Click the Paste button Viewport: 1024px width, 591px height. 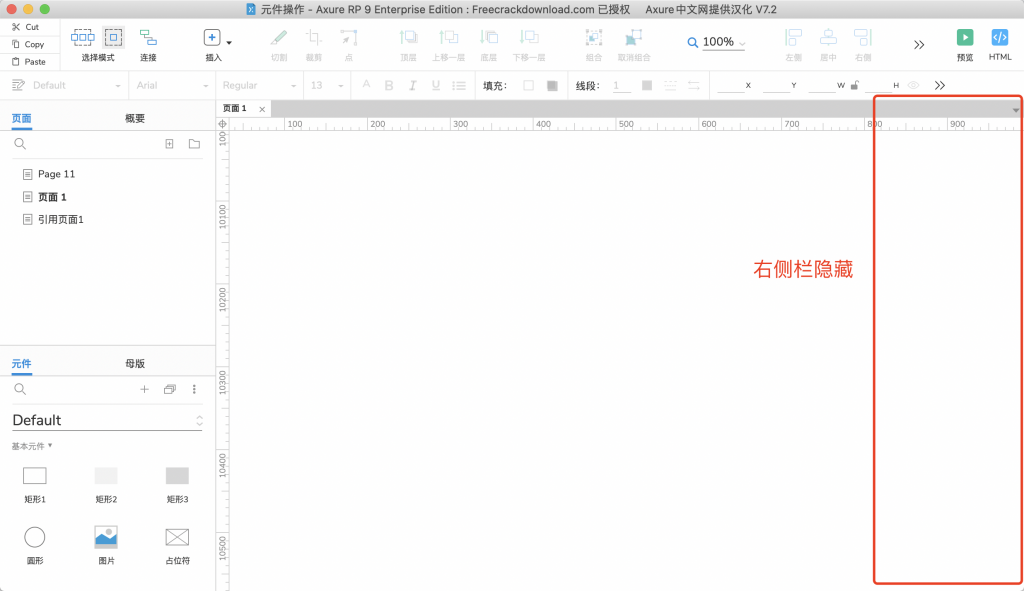pos(28,61)
